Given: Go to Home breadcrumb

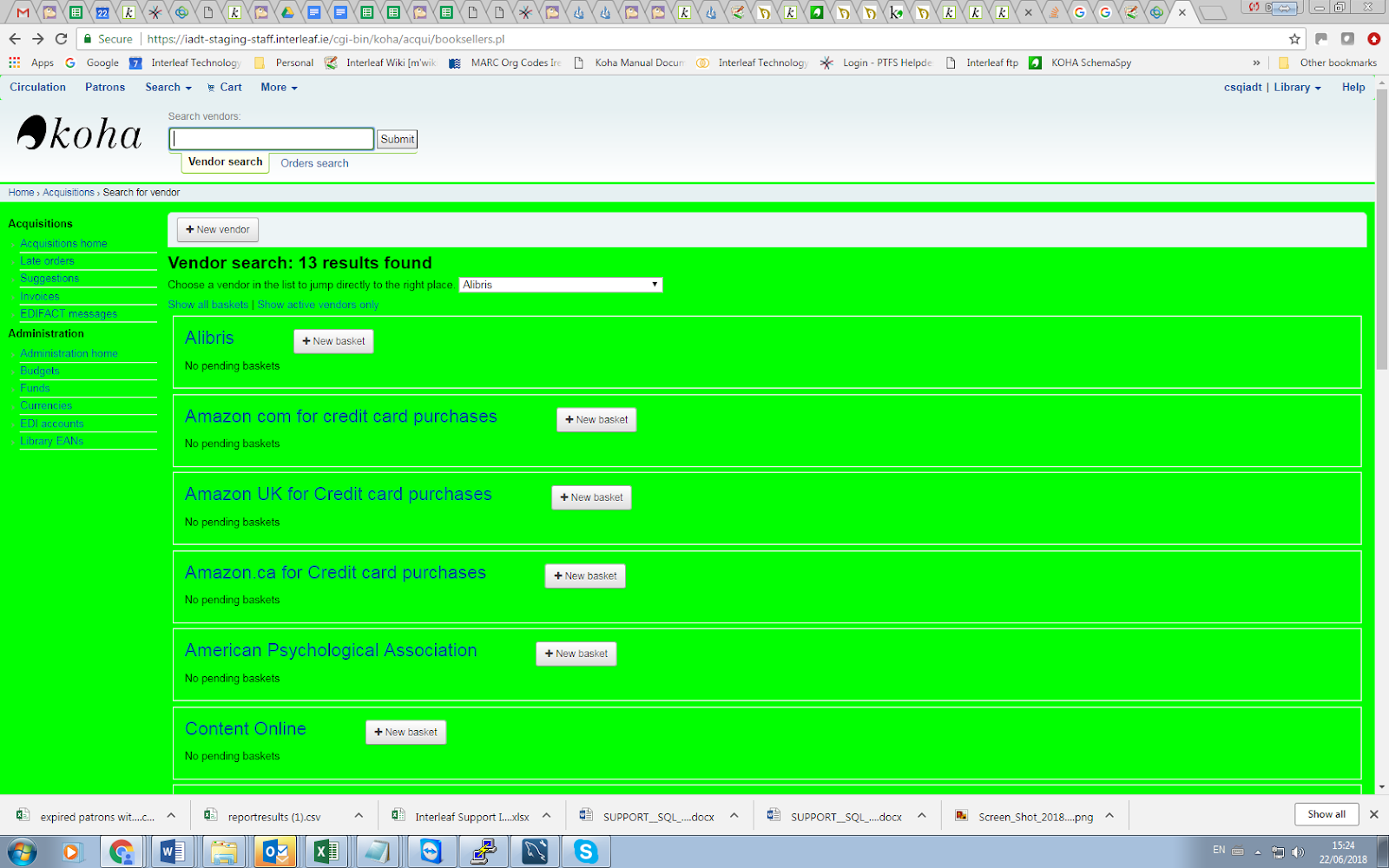Looking at the screenshot, I should pyautogui.click(x=22, y=193).
